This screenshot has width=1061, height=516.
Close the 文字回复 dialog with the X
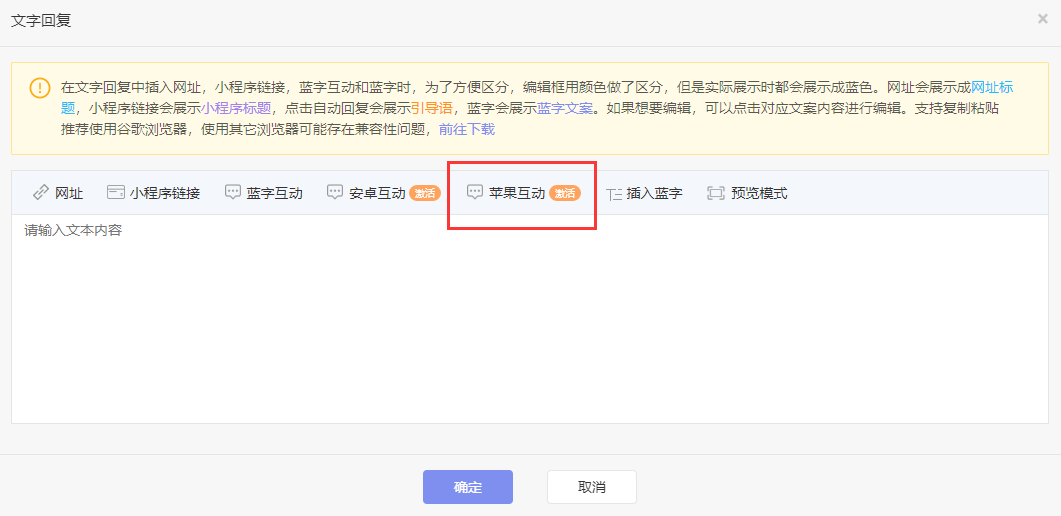(x=1043, y=19)
